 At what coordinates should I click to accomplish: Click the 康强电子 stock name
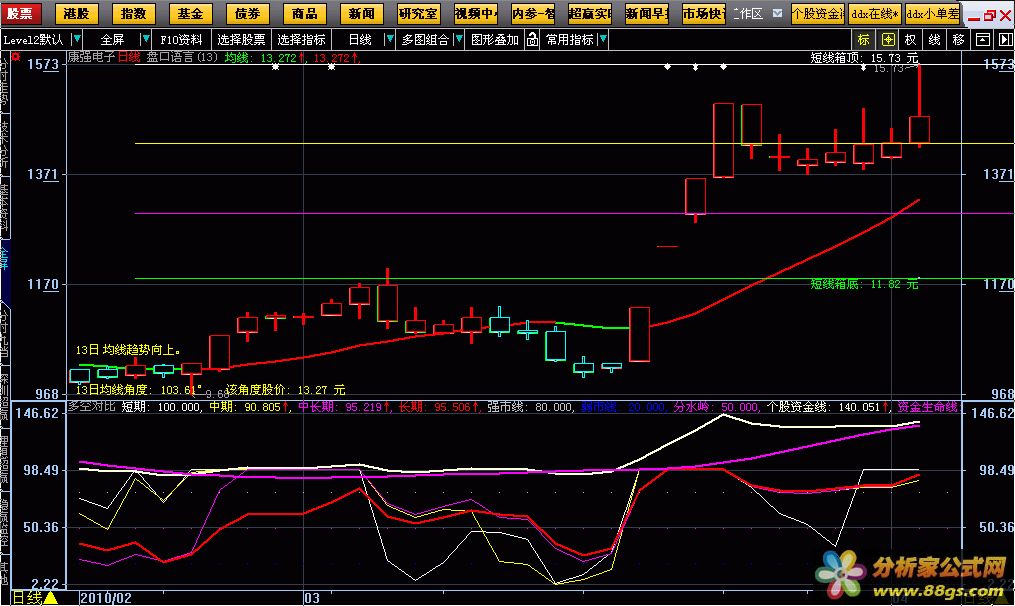(x=91, y=57)
